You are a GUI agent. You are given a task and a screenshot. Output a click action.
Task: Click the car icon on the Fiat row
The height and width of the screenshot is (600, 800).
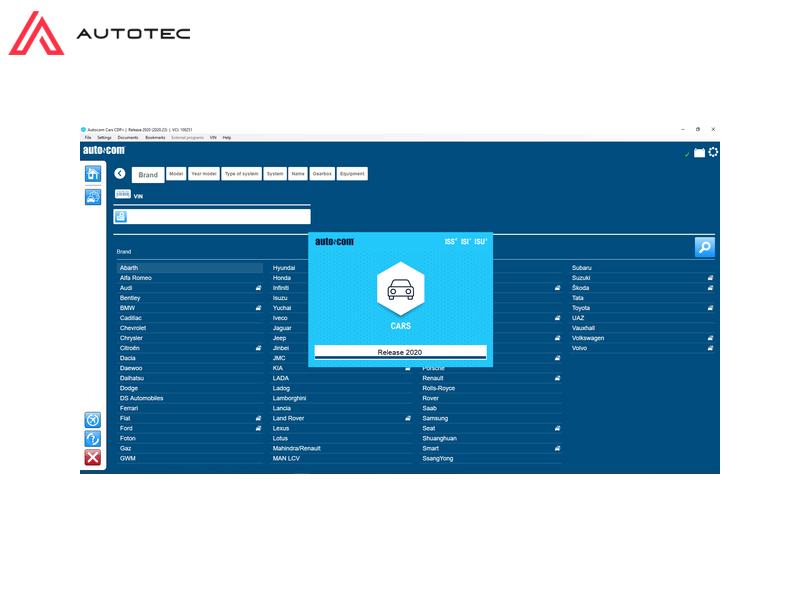258,418
